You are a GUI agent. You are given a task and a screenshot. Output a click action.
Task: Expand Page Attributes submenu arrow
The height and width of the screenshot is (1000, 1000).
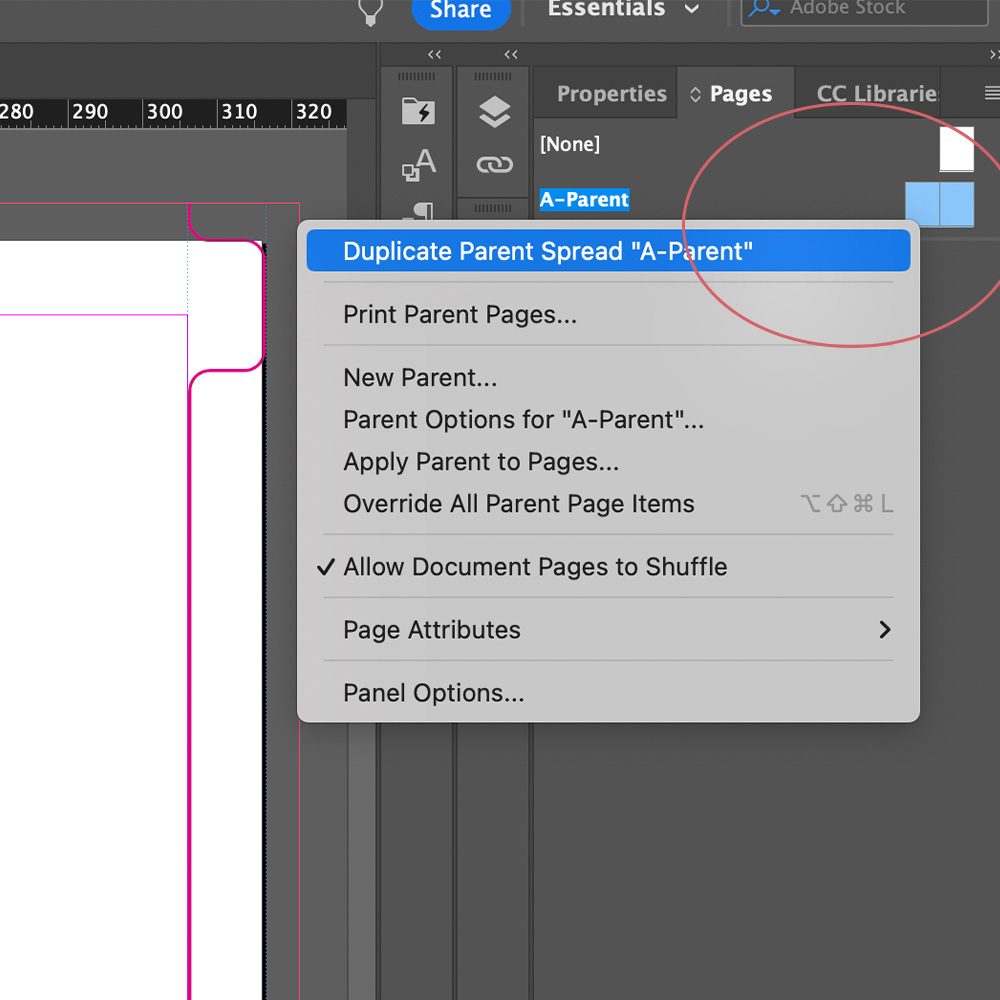click(x=885, y=630)
